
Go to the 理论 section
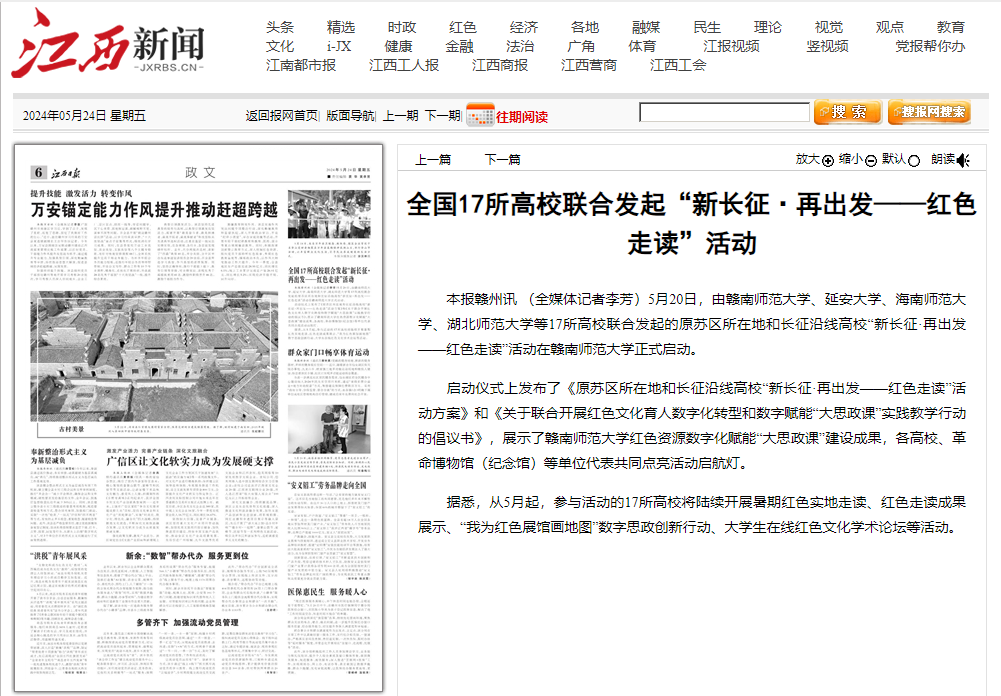pyautogui.click(x=768, y=27)
